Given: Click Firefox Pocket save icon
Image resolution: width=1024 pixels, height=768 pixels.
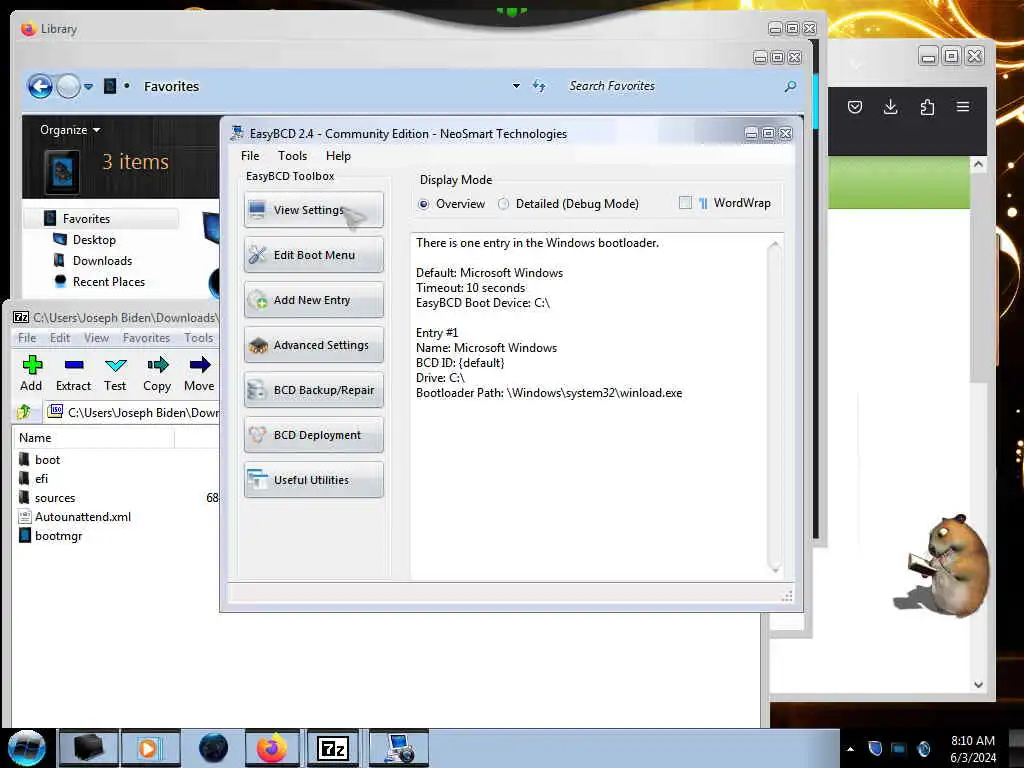Looking at the screenshot, I should [854, 106].
